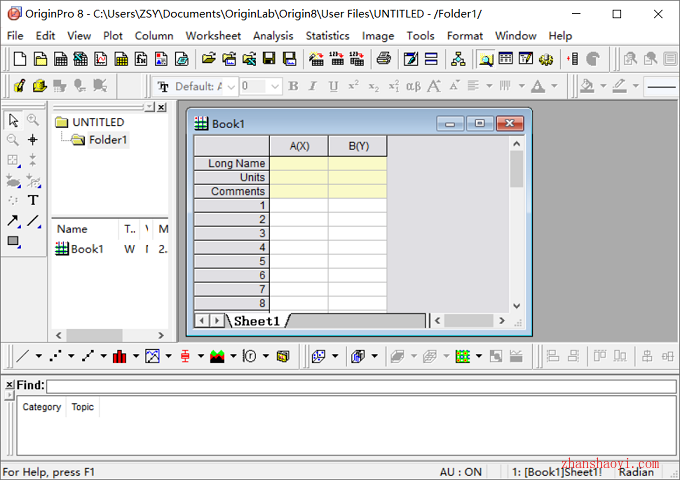Viewport: 680px width, 480px height.
Task: Click the Add New Columns icon
Action: coord(572,59)
